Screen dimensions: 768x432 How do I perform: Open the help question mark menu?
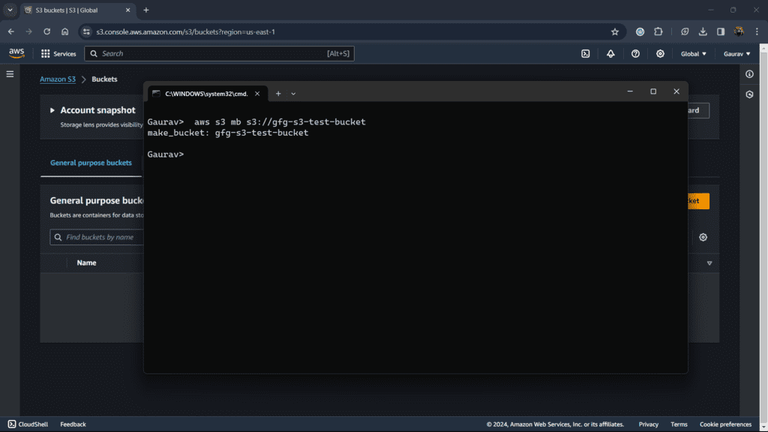click(635, 54)
